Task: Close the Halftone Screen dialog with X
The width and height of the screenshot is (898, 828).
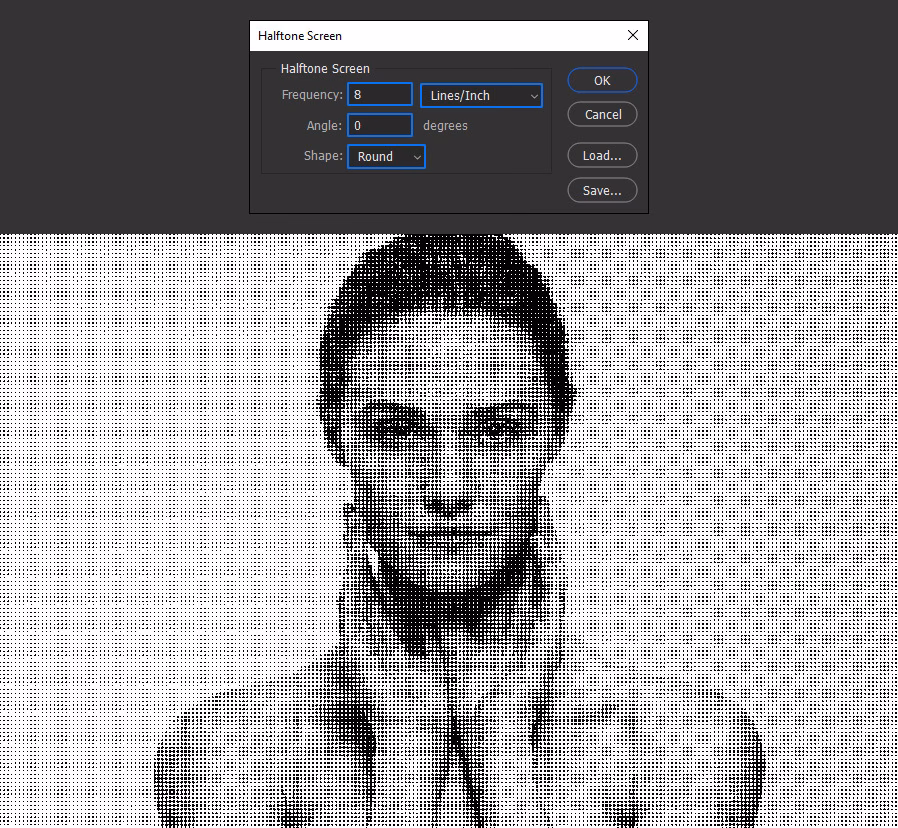Action: pos(632,34)
